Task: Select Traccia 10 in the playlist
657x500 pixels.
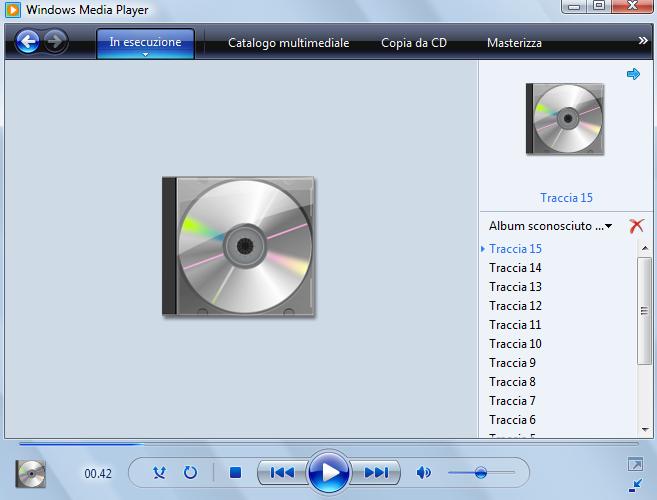Action: (x=515, y=344)
